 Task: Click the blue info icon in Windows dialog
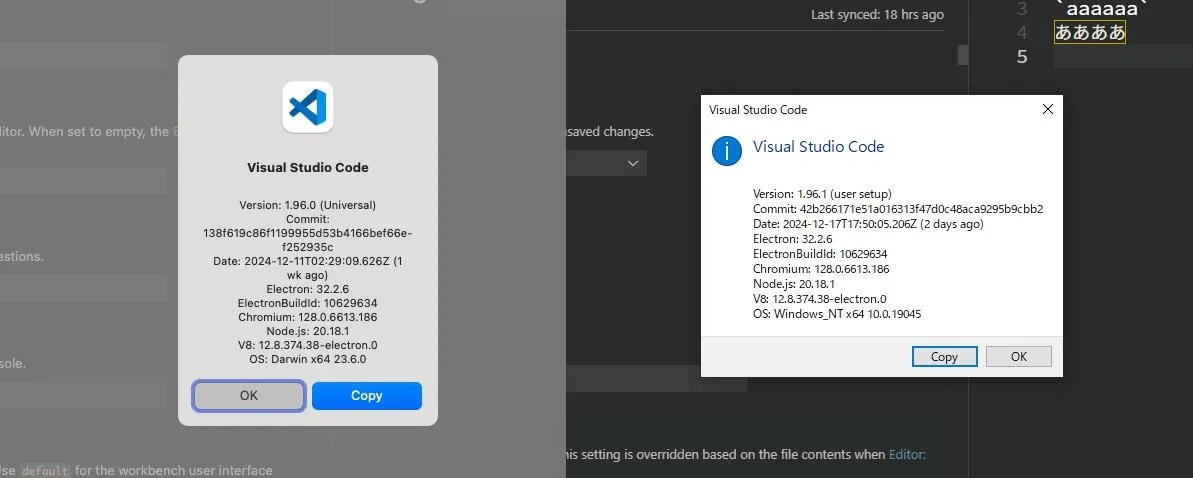click(x=726, y=151)
